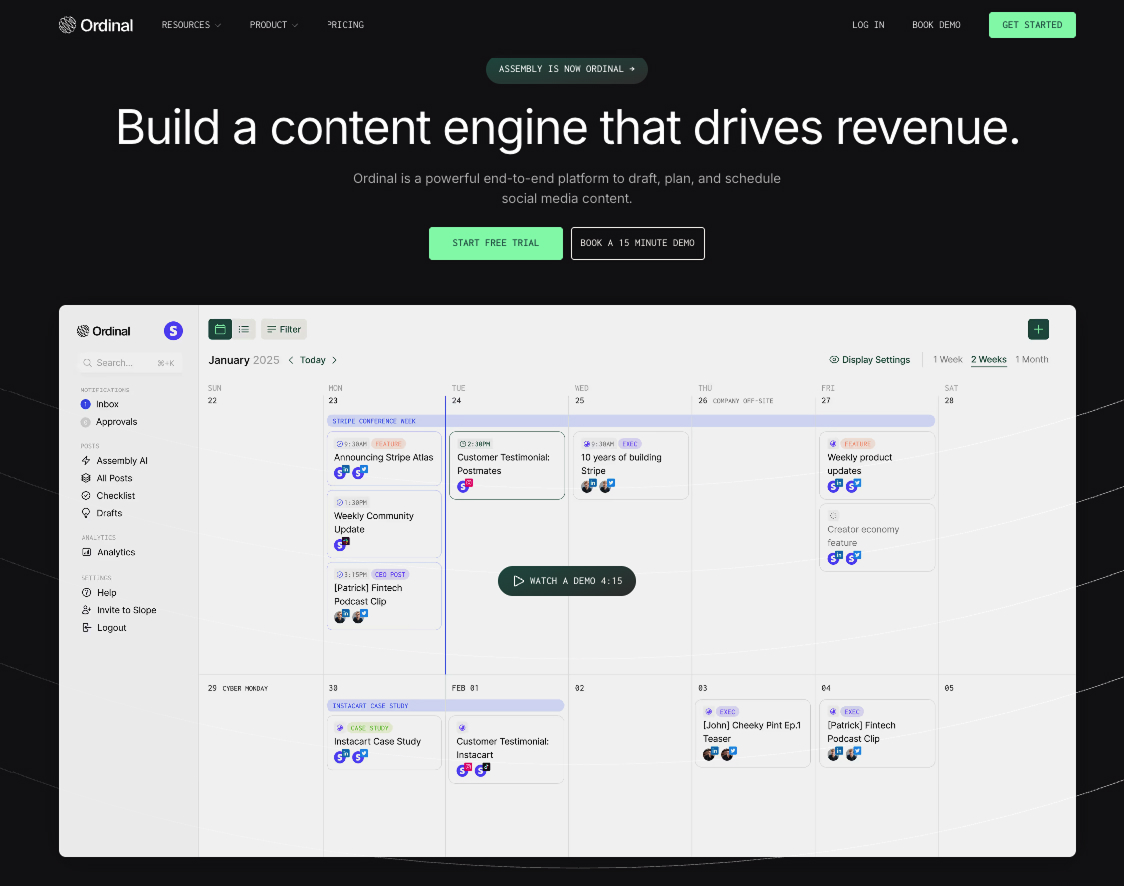Screen dimensions: 1124x886
Task: Click the All Posts stack icon
Action: (86, 478)
